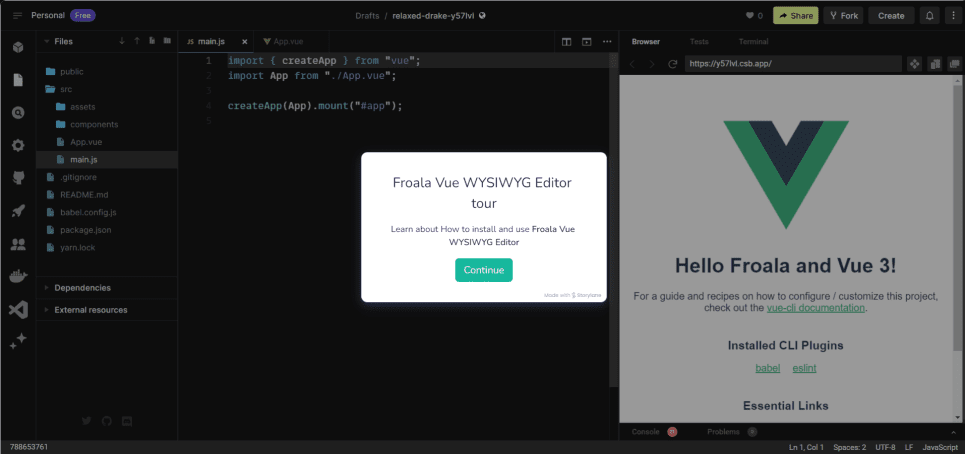Open preview in new window icon
This screenshot has width=965, height=454.
pos(955,64)
